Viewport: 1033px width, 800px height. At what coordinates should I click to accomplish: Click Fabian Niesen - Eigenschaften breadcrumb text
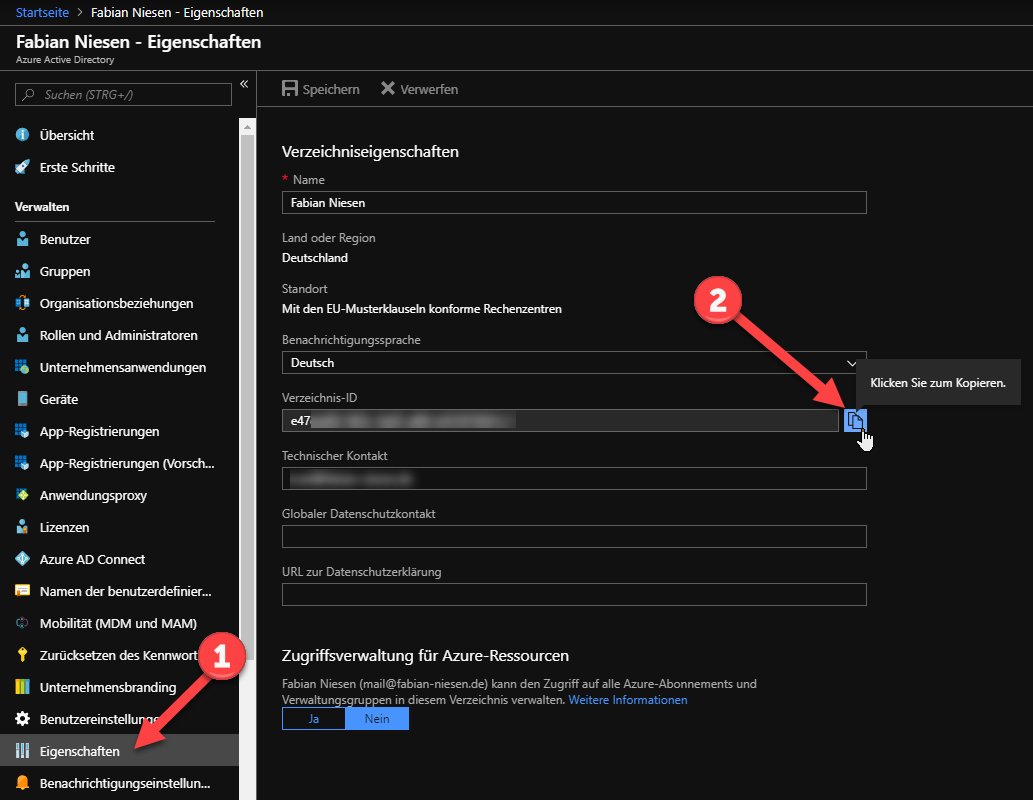(177, 13)
